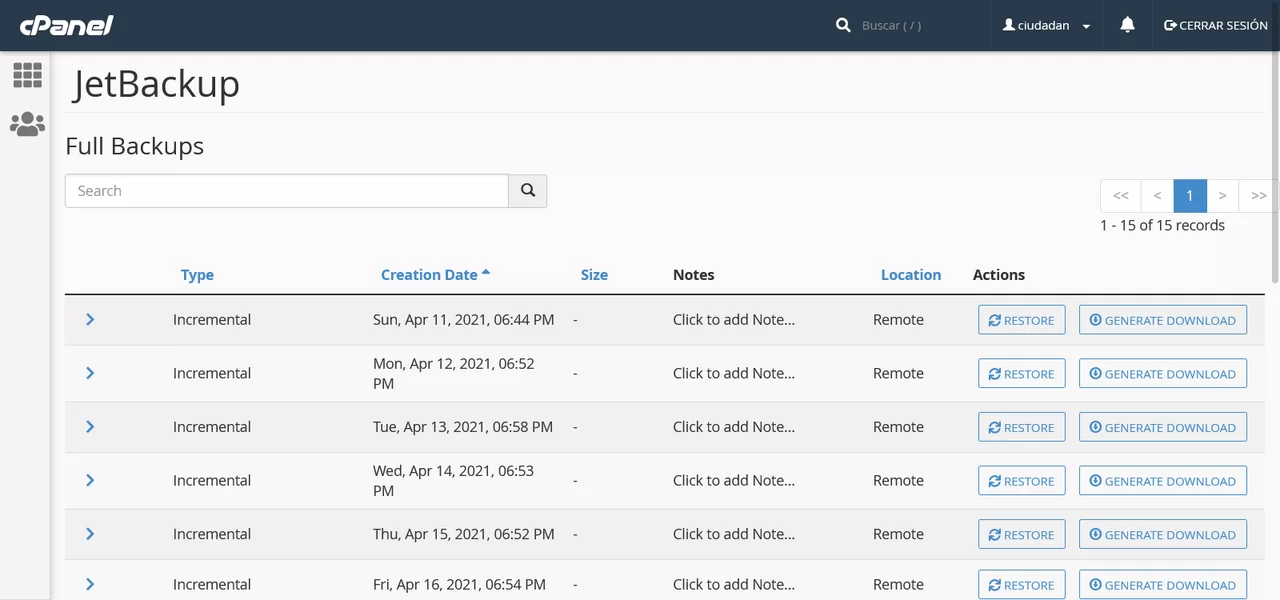The image size is (1280, 600).
Task: Focus the Full Backups Search field
Action: click(287, 191)
